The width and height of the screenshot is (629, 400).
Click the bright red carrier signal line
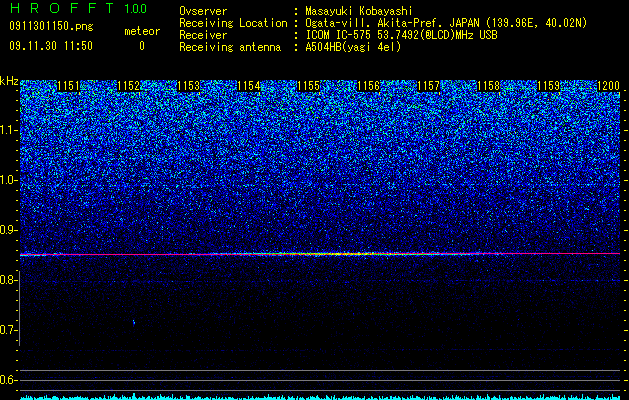coord(320,254)
